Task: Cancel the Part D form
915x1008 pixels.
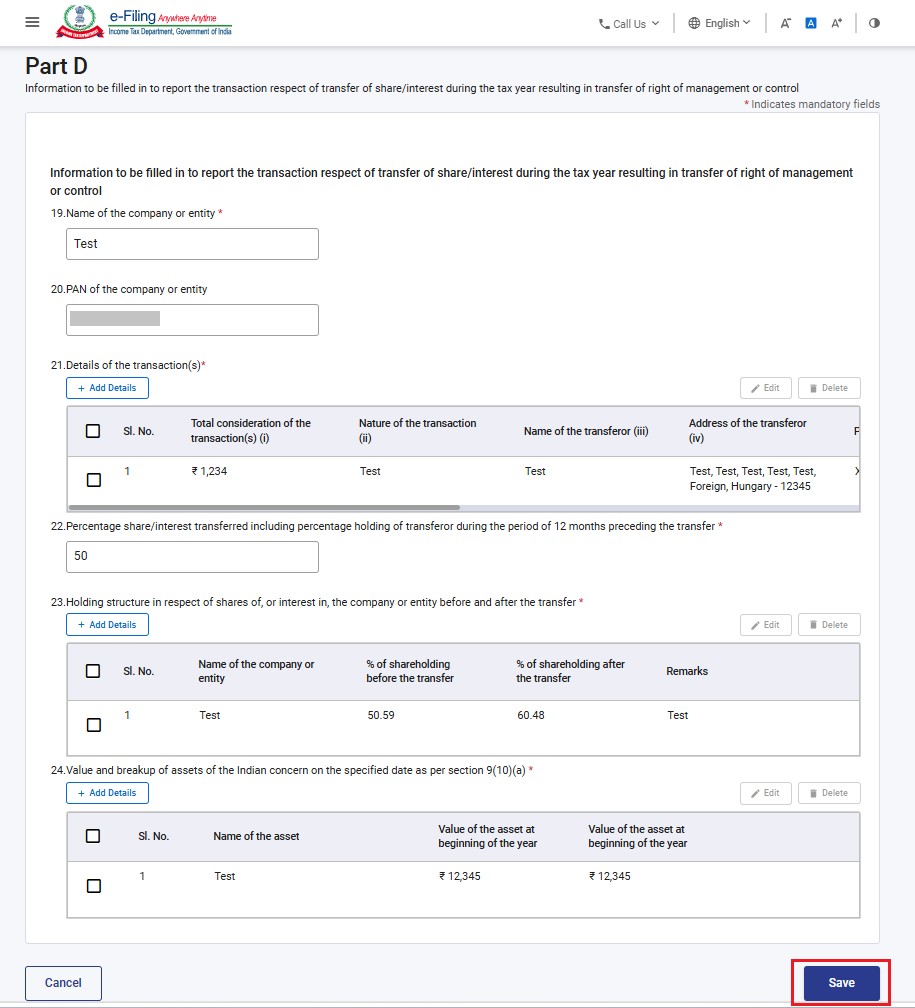Action: tap(63, 983)
